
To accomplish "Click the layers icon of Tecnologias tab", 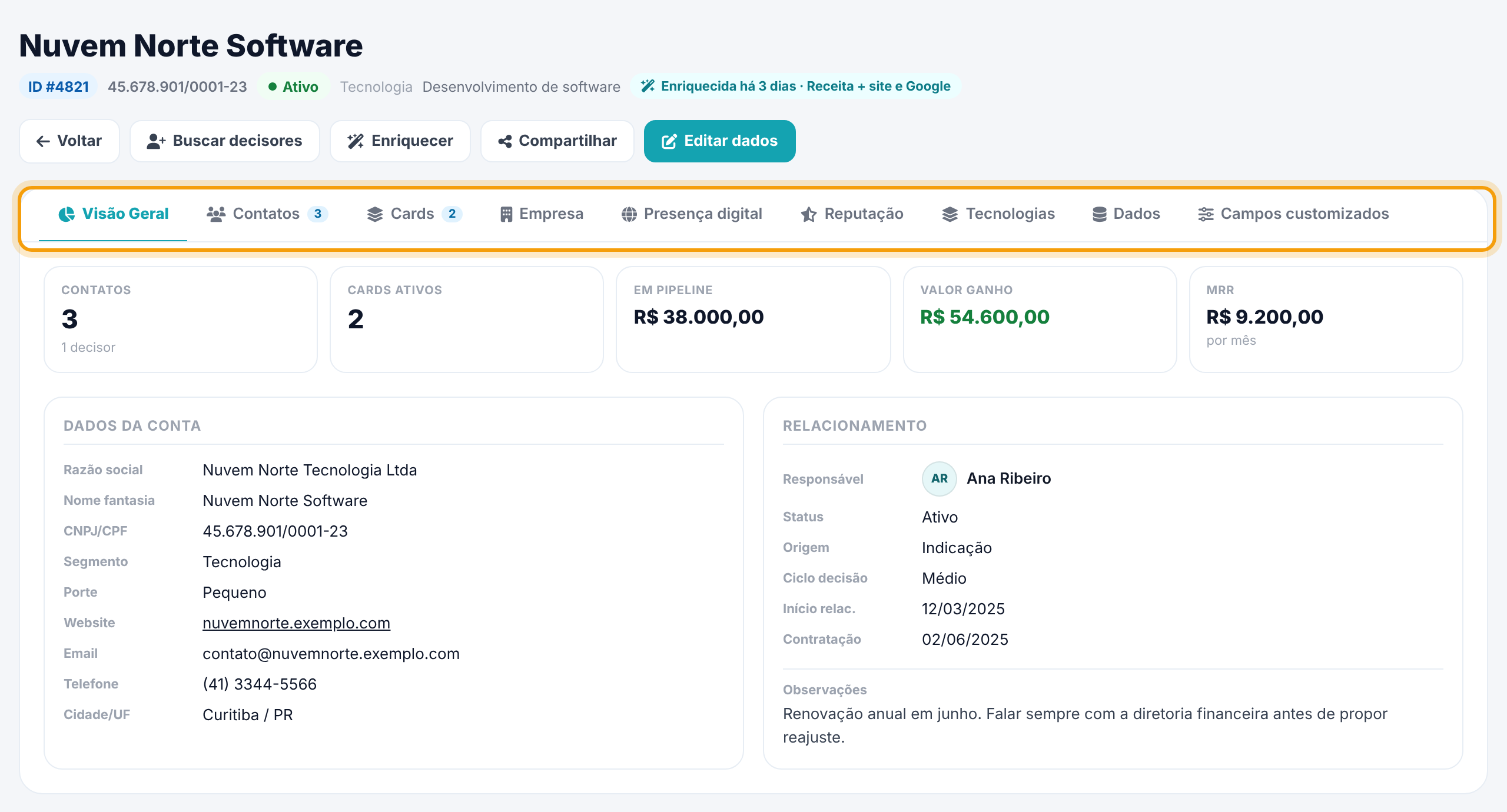I will [x=950, y=214].
